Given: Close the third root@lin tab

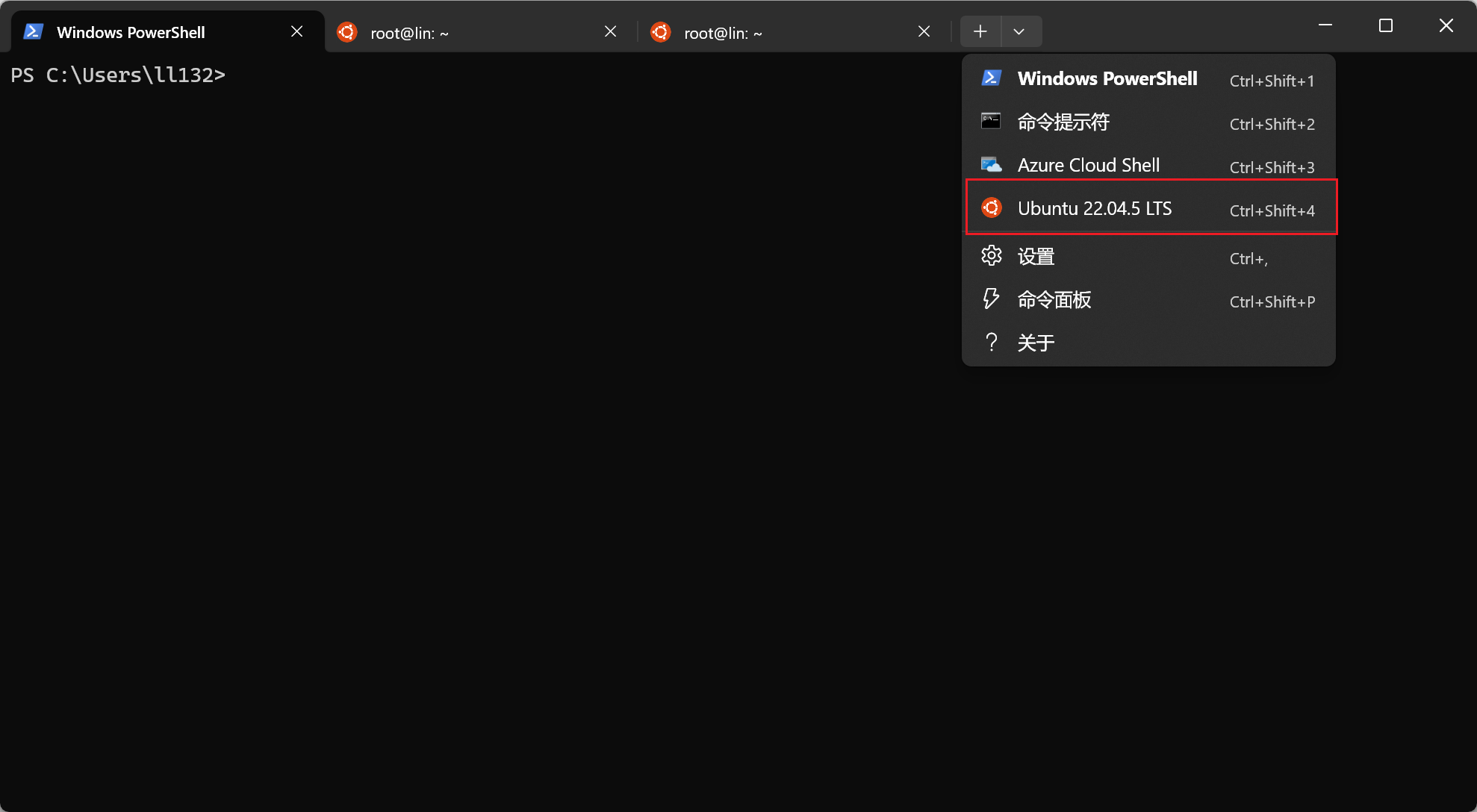Looking at the screenshot, I should coord(924,31).
